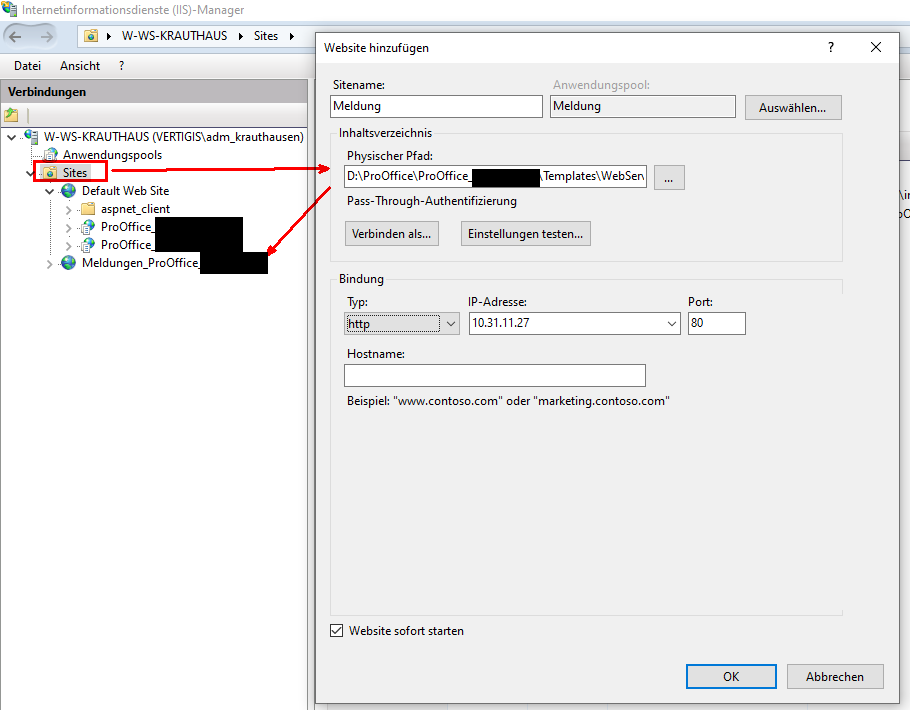Expand the Meldungen_ProOffice site node
This screenshot has width=910, height=710.
(49, 264)
